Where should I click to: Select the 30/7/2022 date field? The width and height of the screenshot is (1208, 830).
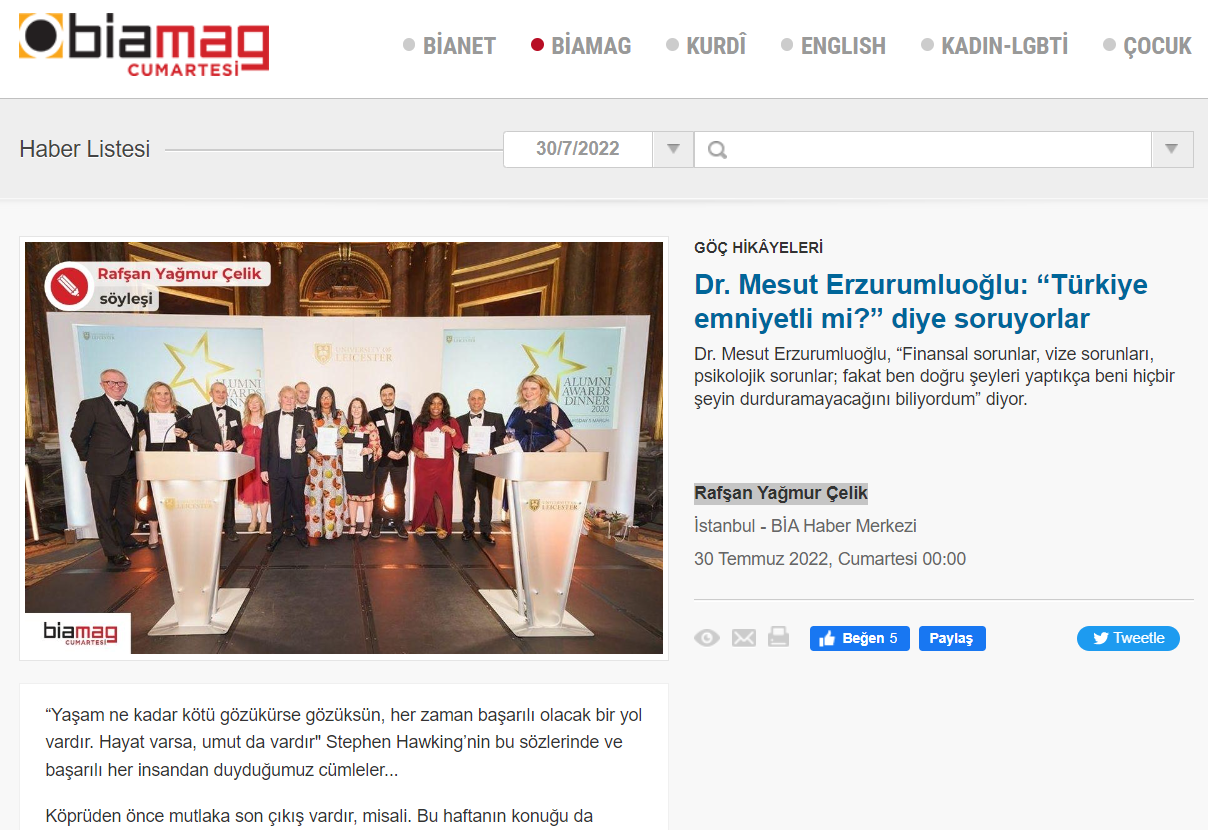(x=578, y=149)
